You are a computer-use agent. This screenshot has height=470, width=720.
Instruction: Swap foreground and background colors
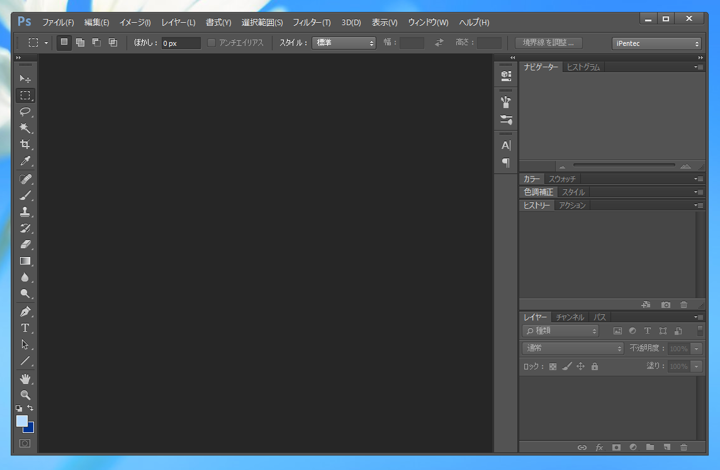click(30, 408)
